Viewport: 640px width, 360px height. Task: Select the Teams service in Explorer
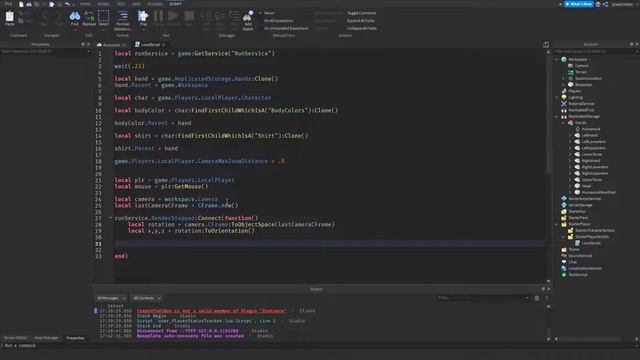point(571,249)
